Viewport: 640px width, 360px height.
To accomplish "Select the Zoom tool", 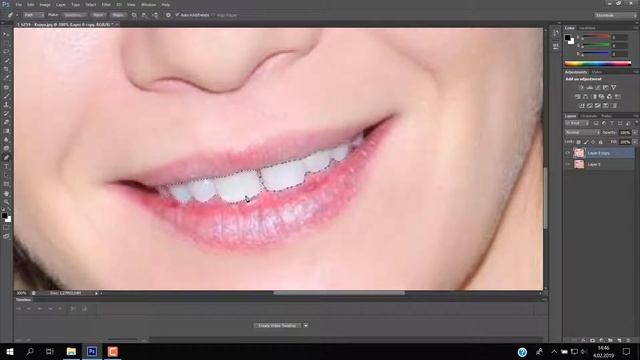I will 6,202.
